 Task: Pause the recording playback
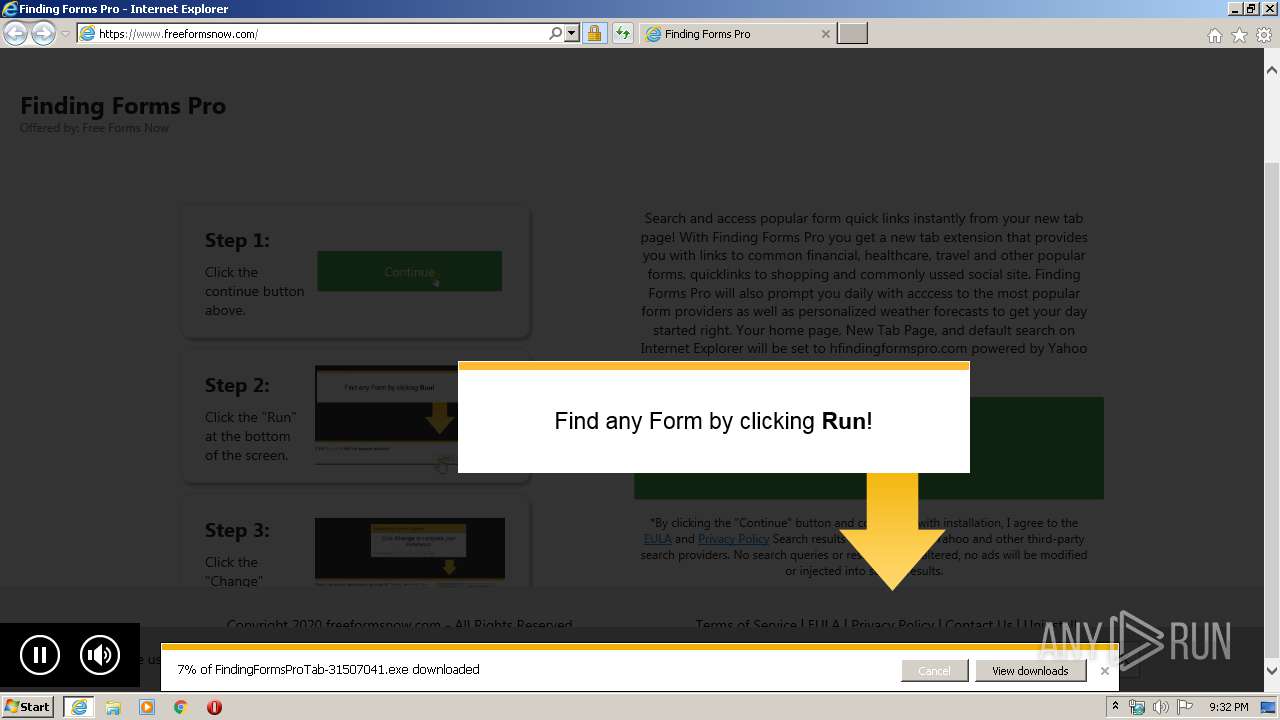coord(40,656)
